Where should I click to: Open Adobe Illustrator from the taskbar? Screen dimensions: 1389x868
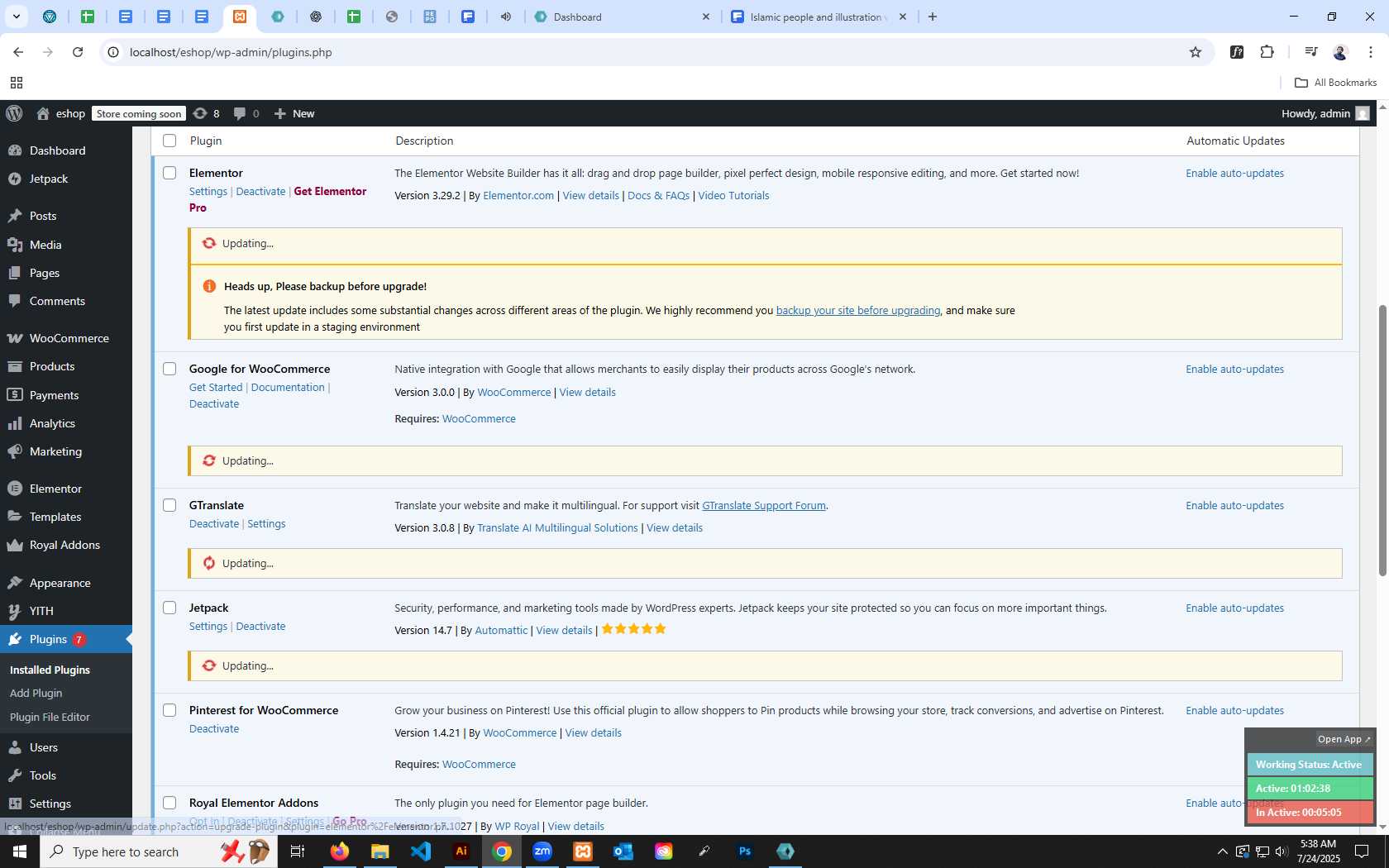click(461, 851)
